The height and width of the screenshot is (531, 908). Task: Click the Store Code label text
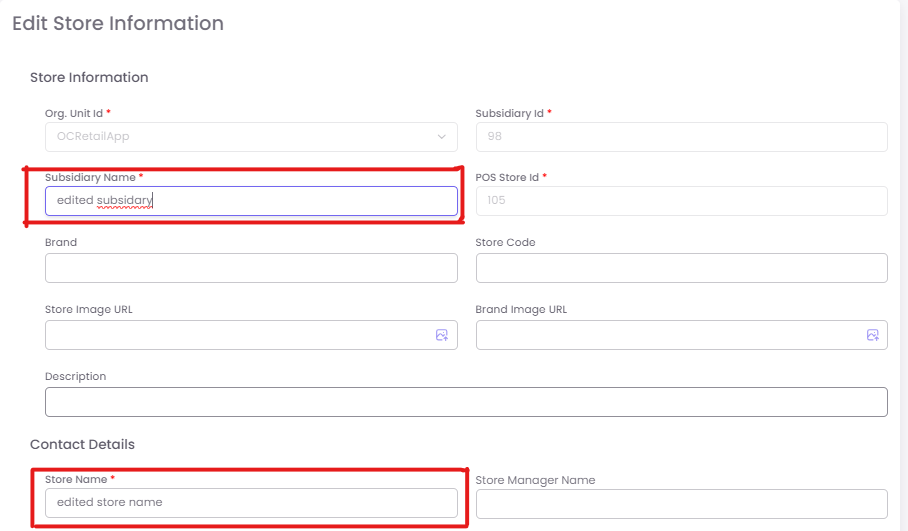click(505, 242)
